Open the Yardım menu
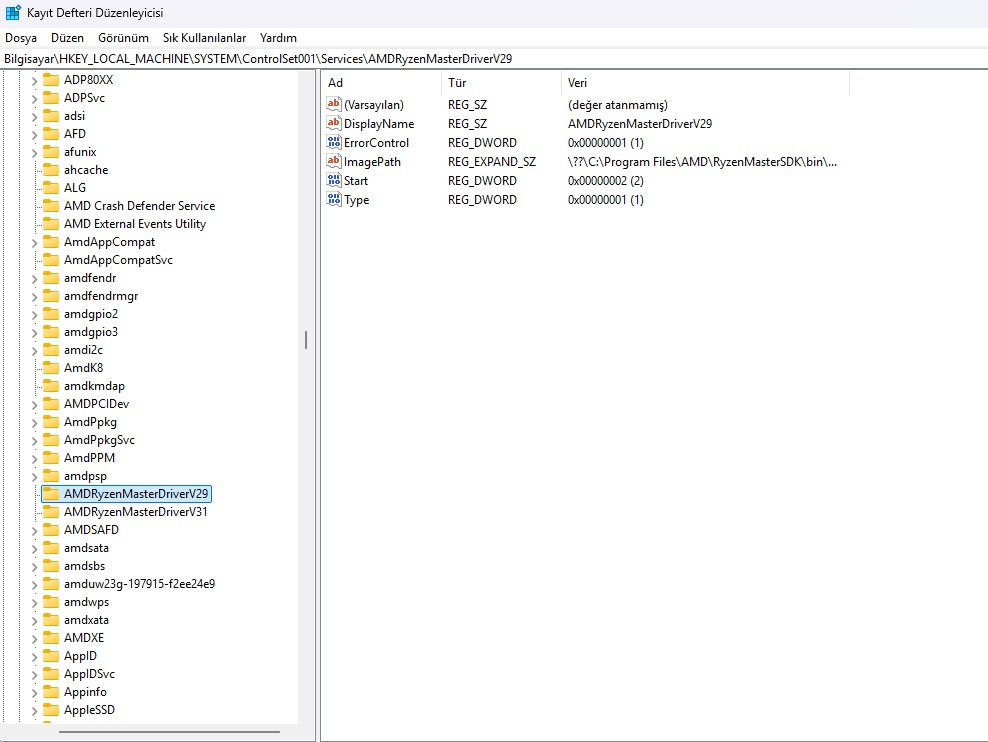The width and height of the screenshot is (988, 742). click(x=278, y=38)
